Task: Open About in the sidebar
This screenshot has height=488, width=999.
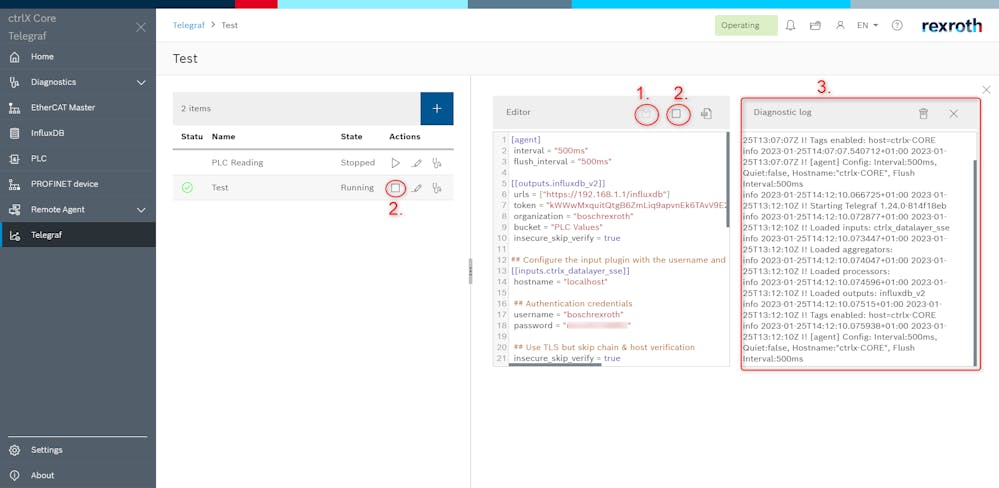Action: (x=78, y=475)
